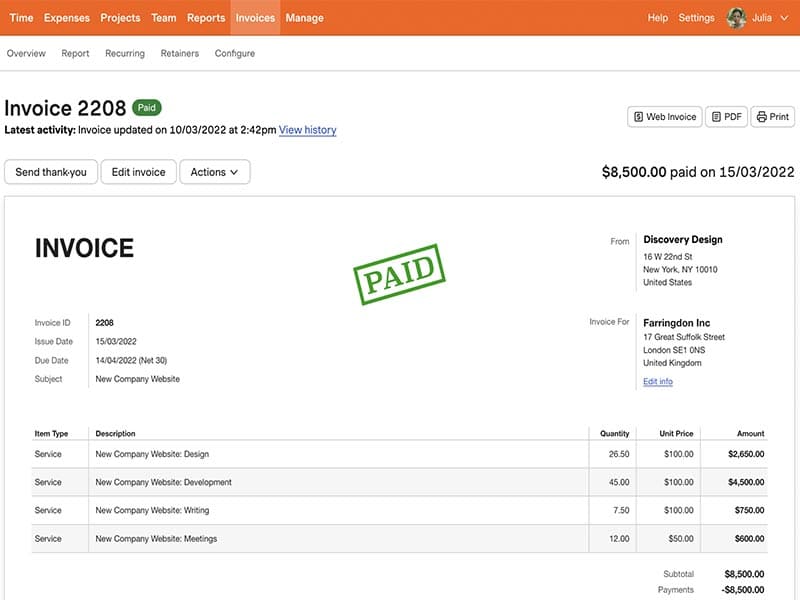Screen dimensions: 800x600
Task: Open the Settings link in header
Action: tap(696, 18)
